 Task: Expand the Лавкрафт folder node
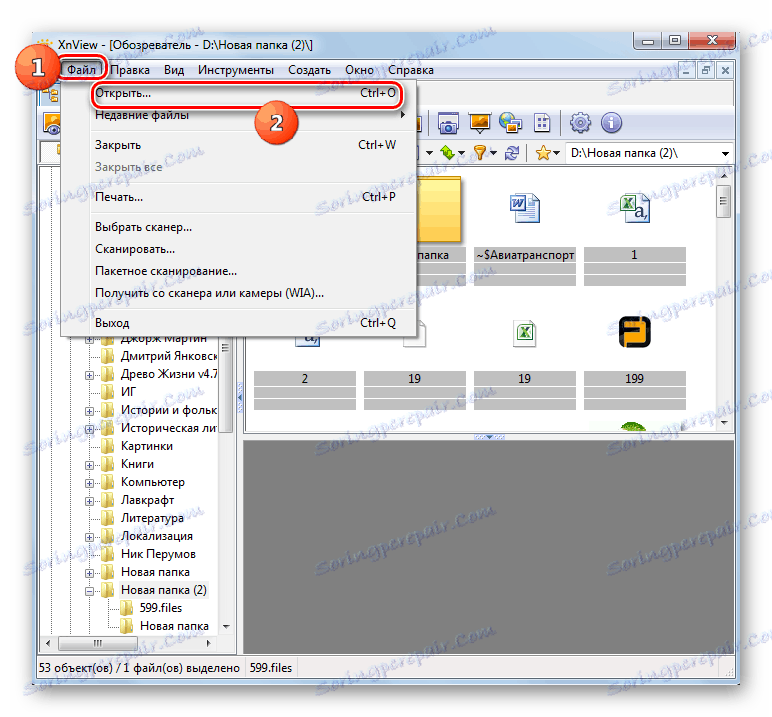89,501
